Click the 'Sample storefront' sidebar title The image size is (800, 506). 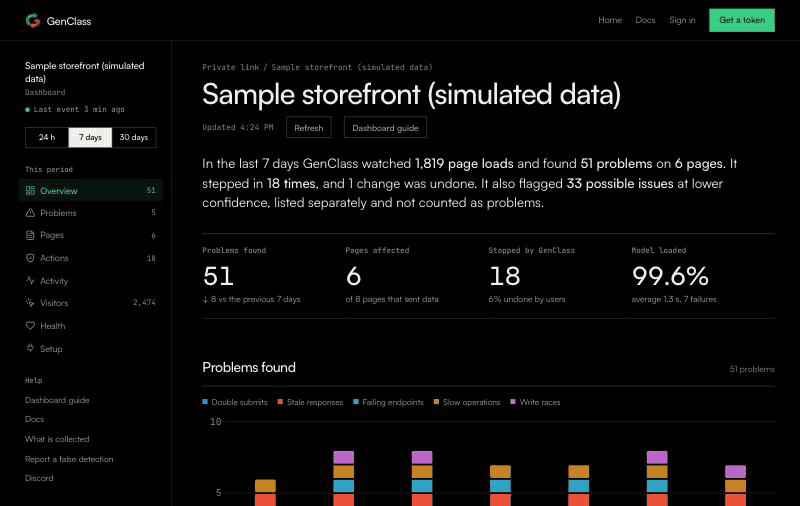point(85,72)
